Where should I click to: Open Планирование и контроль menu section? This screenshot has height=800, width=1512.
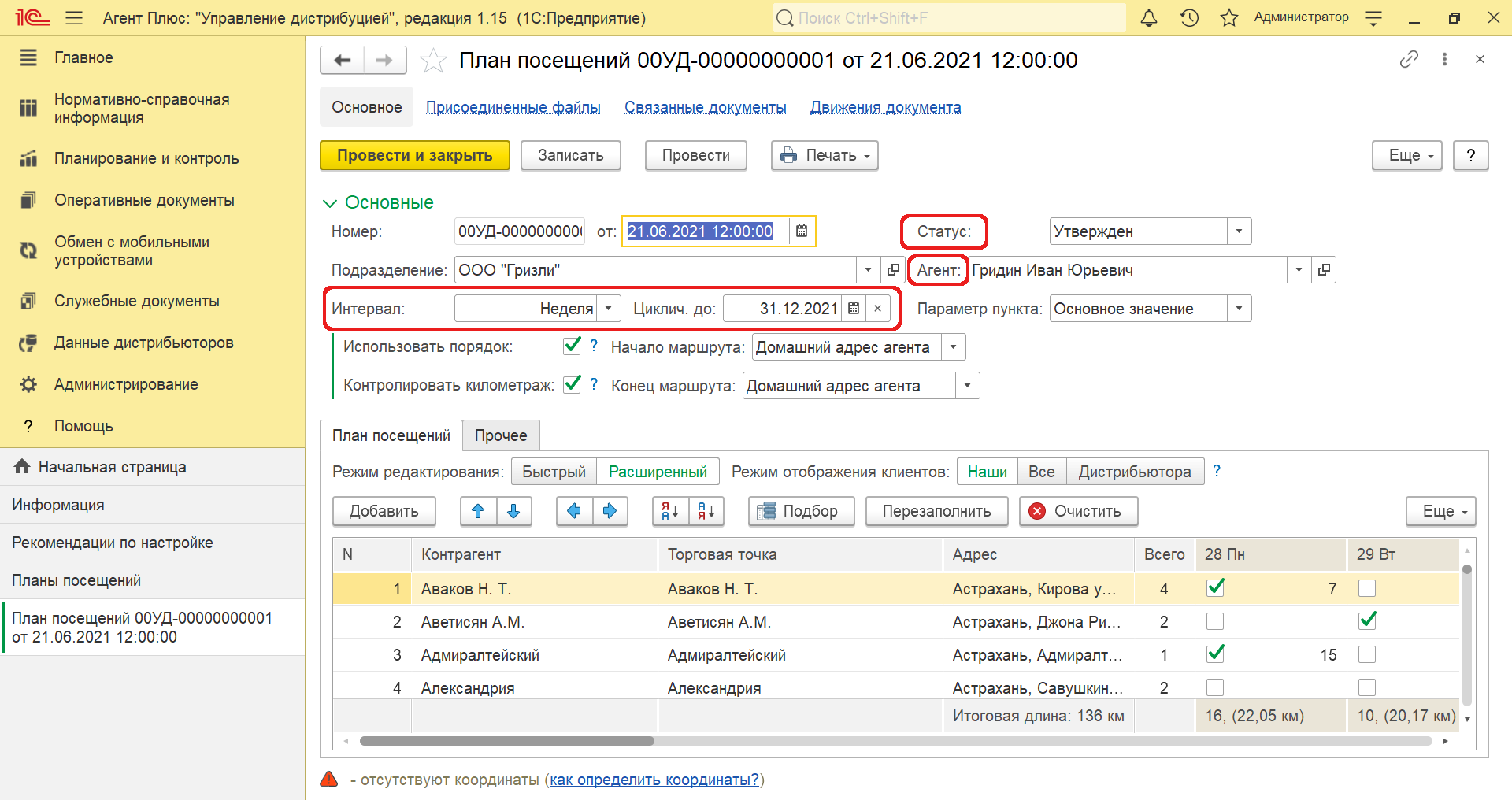(x=146, y=158)
